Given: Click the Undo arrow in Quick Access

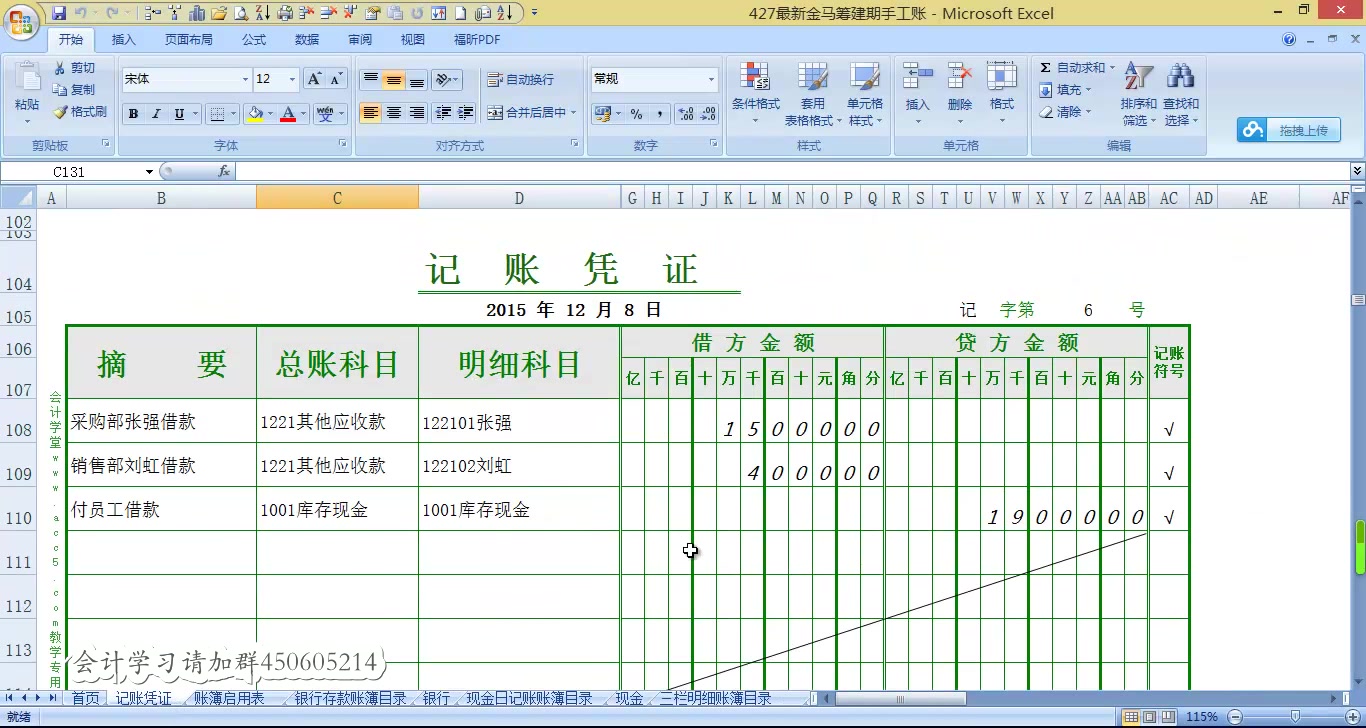Looking at the screenshot, I should tap(81, 13).
